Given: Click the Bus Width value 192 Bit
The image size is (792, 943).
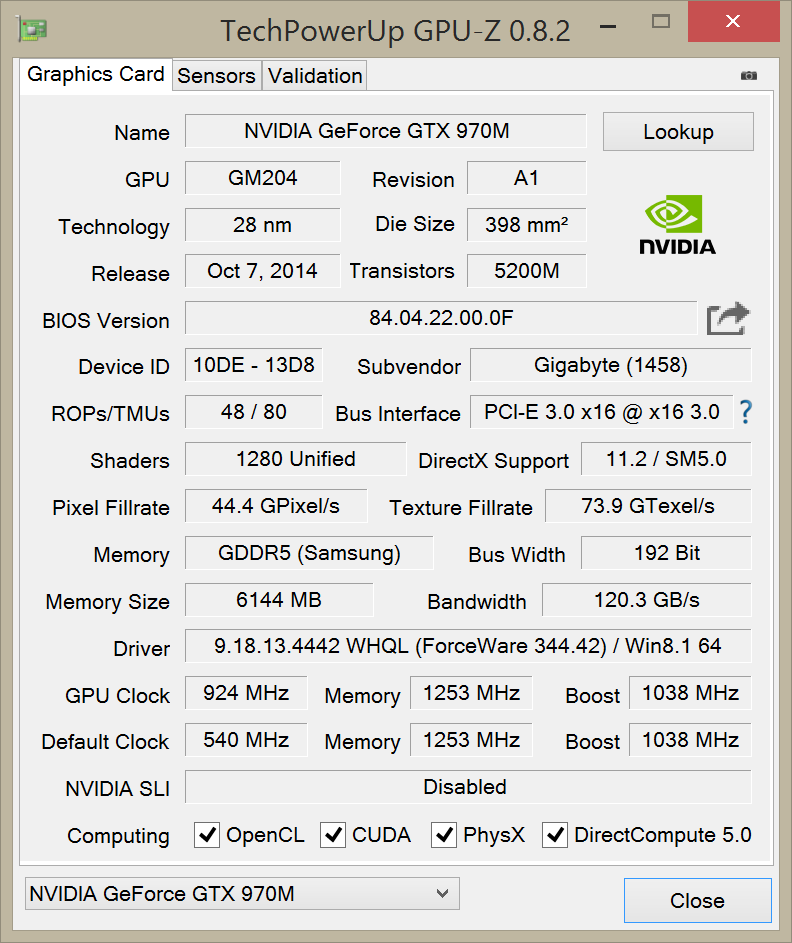Looking at the screenshot, I should pyautogui.click(x=666, y=553).
